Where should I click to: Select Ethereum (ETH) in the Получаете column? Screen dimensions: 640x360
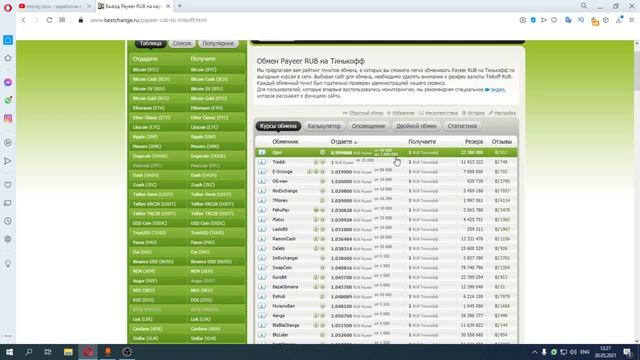pyautogui.click(x=207, y=108)
